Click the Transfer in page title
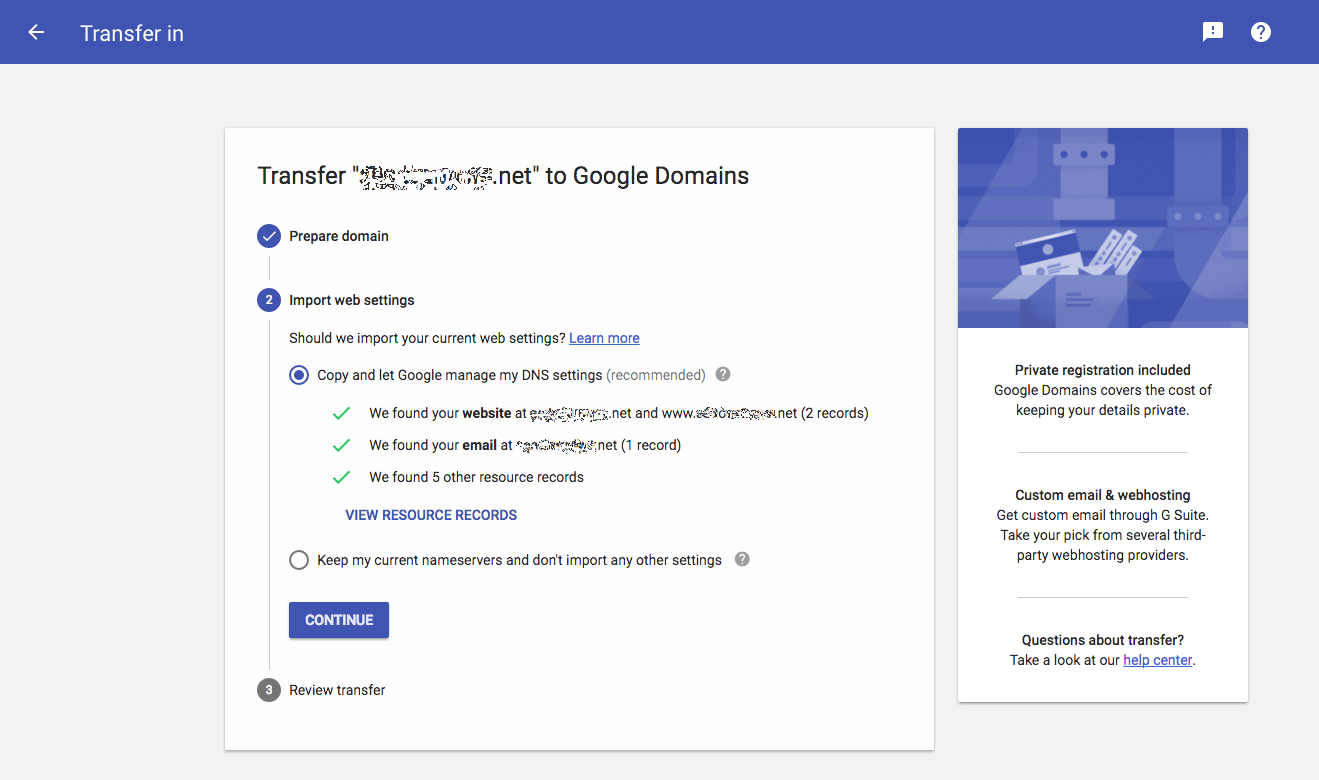Image resolution: width=1319 pixels, height=780 pixels. 132,33
